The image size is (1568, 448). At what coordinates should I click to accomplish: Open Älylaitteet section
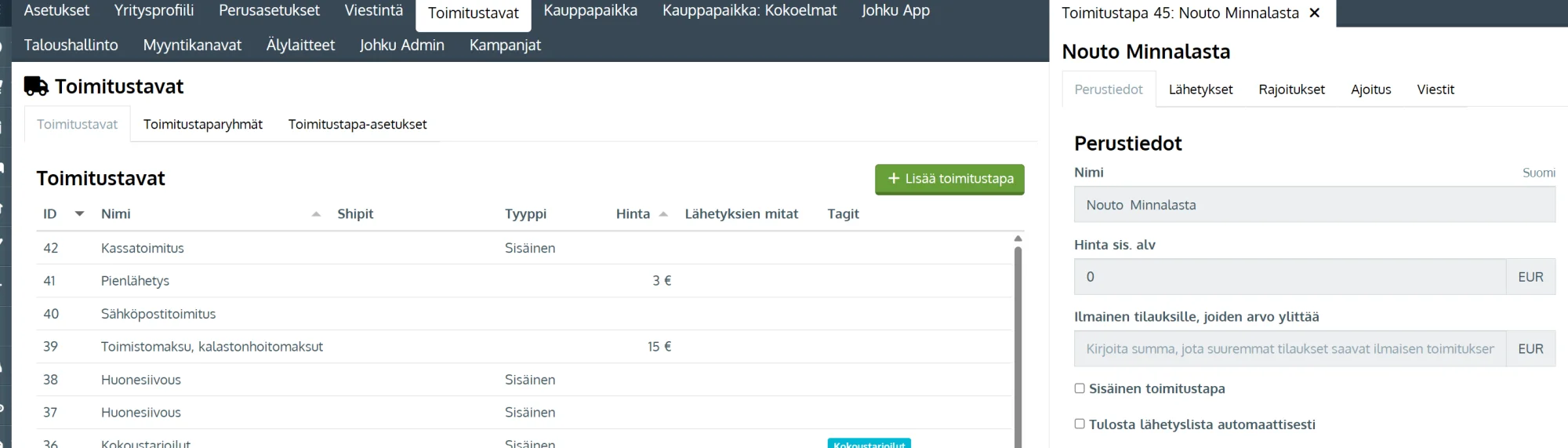(300, 46)
